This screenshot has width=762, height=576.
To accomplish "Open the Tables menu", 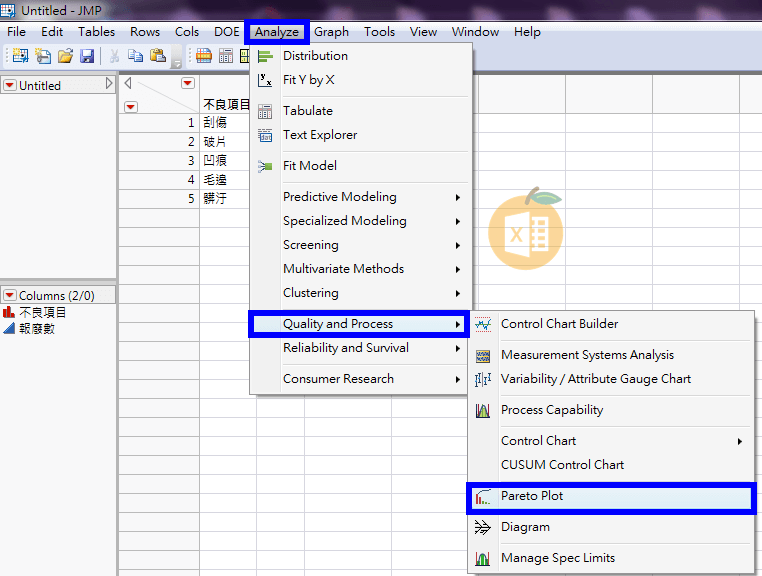I will pos(96,32).
